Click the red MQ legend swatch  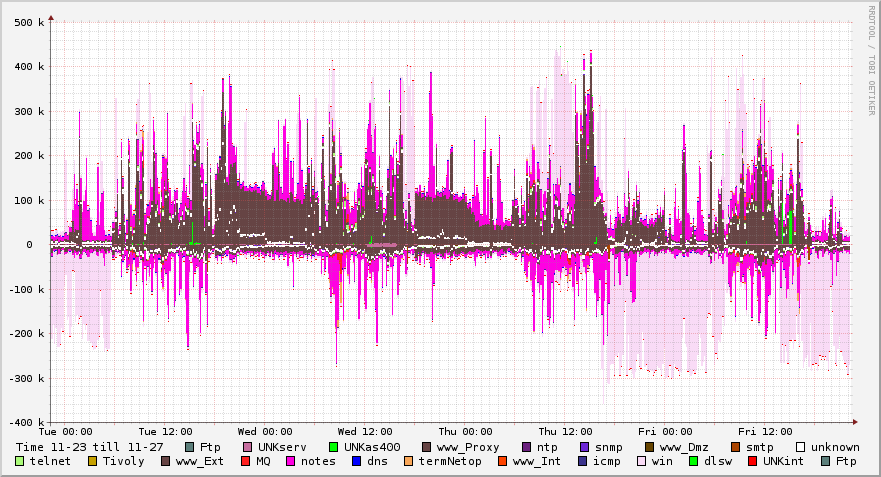coord(246,461)
